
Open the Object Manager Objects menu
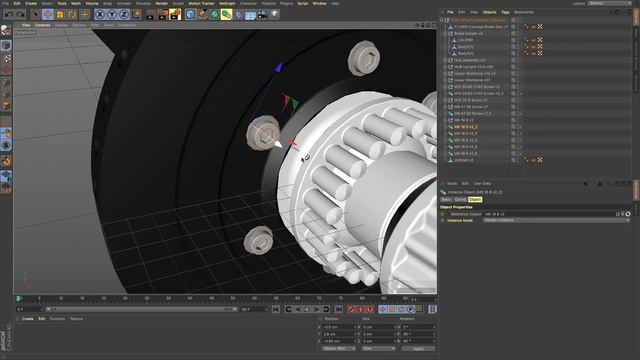(x=489, y=12)
